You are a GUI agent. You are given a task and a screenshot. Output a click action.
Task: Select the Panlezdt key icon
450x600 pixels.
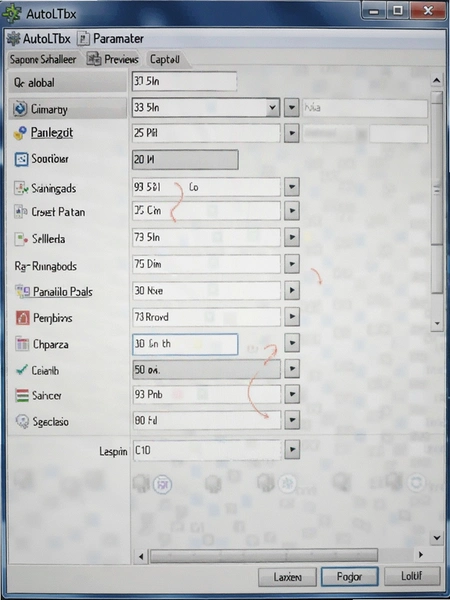click(20, 133)
